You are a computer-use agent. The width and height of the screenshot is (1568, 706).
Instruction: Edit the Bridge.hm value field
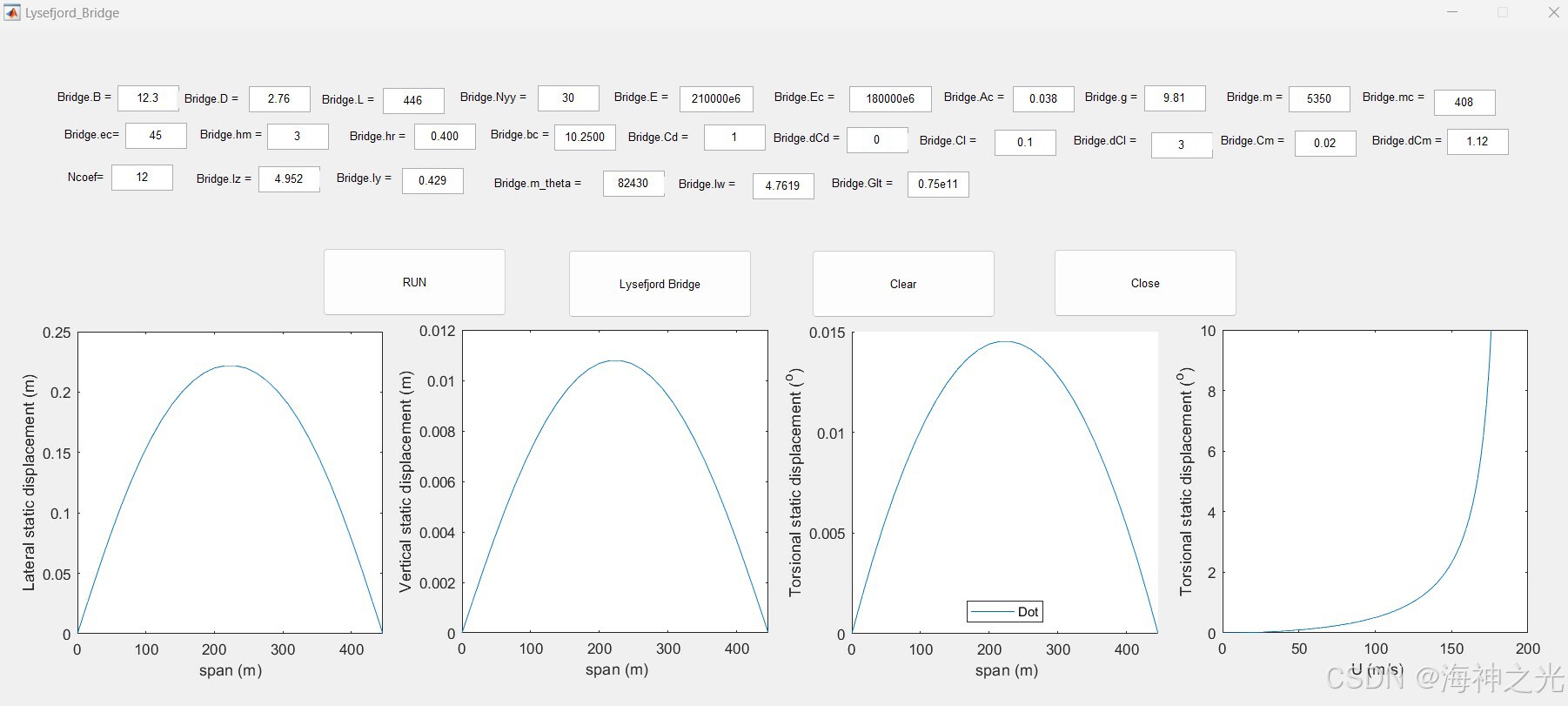point(298,136)
